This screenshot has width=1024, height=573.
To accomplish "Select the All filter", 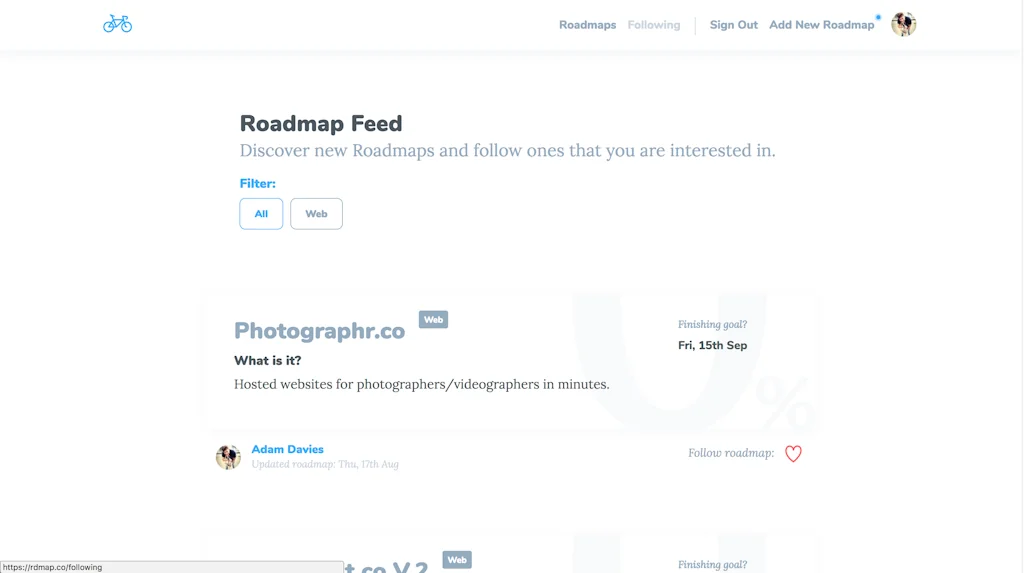I will [x=261, y=214].
